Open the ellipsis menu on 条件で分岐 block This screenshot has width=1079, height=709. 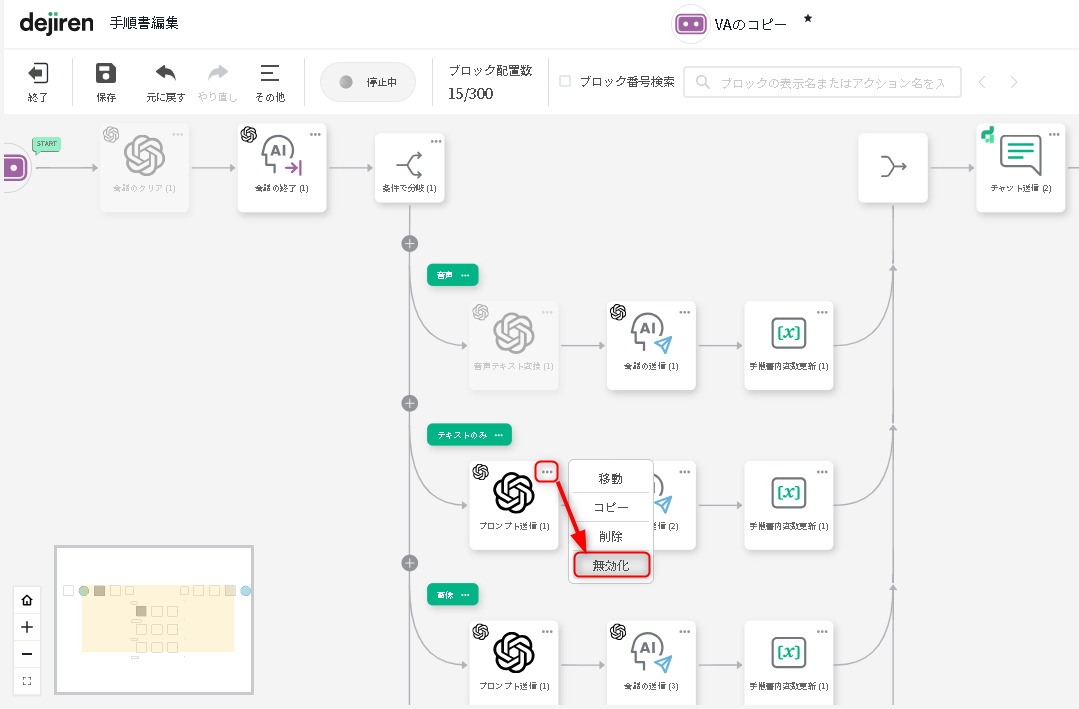point(436,141)
